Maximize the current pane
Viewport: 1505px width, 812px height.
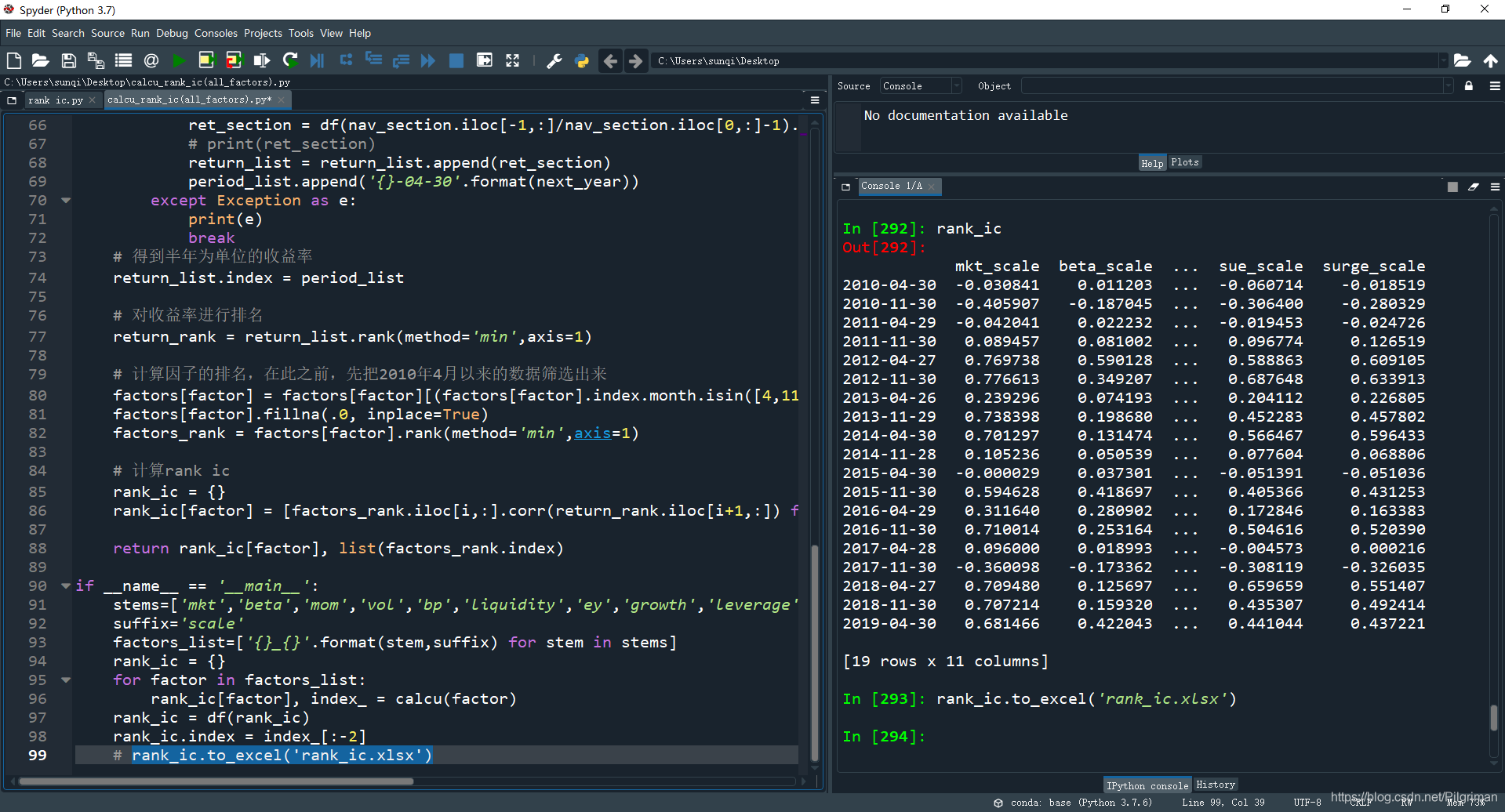click(485, 60)
